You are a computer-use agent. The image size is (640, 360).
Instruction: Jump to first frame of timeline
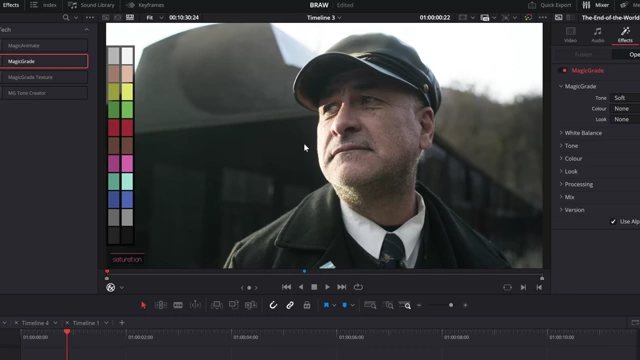tap(287, 287)
